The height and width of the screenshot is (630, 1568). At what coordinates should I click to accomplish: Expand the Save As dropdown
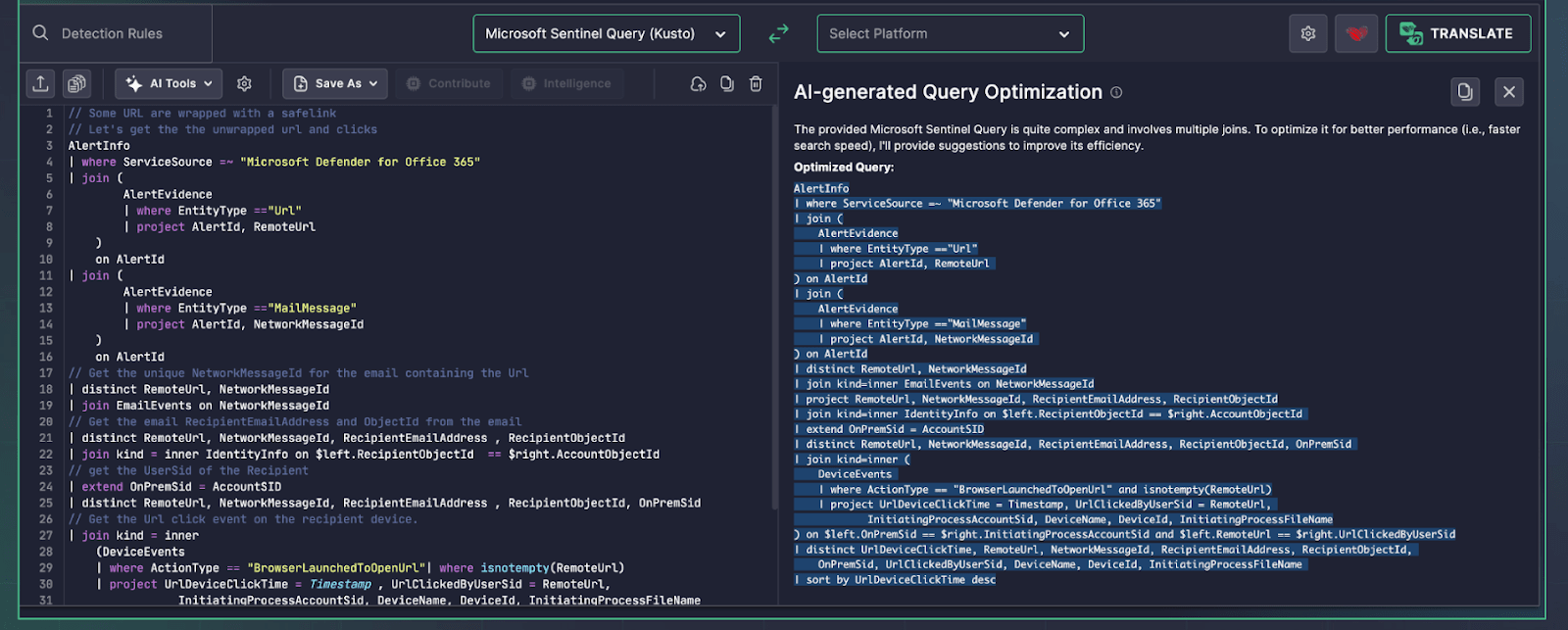[335, 83]
